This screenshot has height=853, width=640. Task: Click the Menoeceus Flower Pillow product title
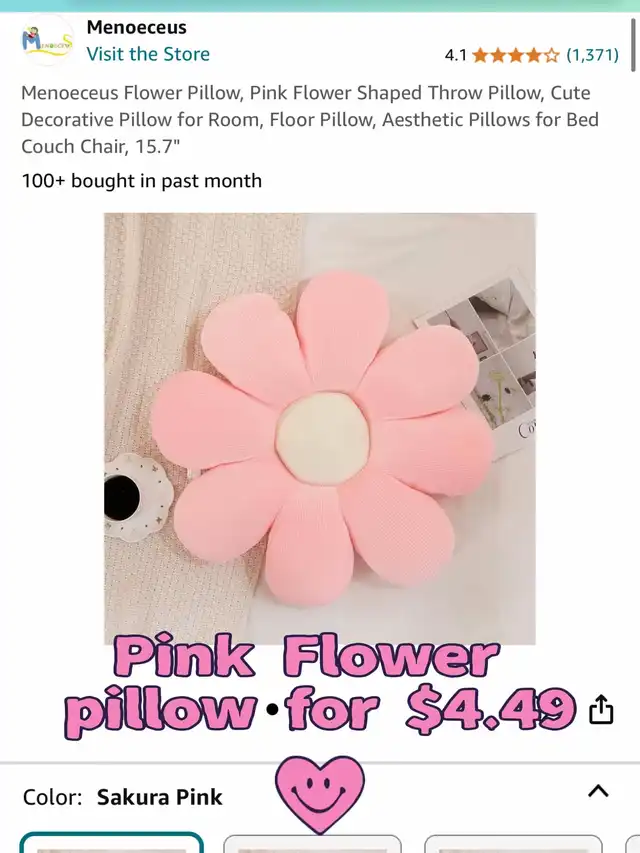point(310,120)
